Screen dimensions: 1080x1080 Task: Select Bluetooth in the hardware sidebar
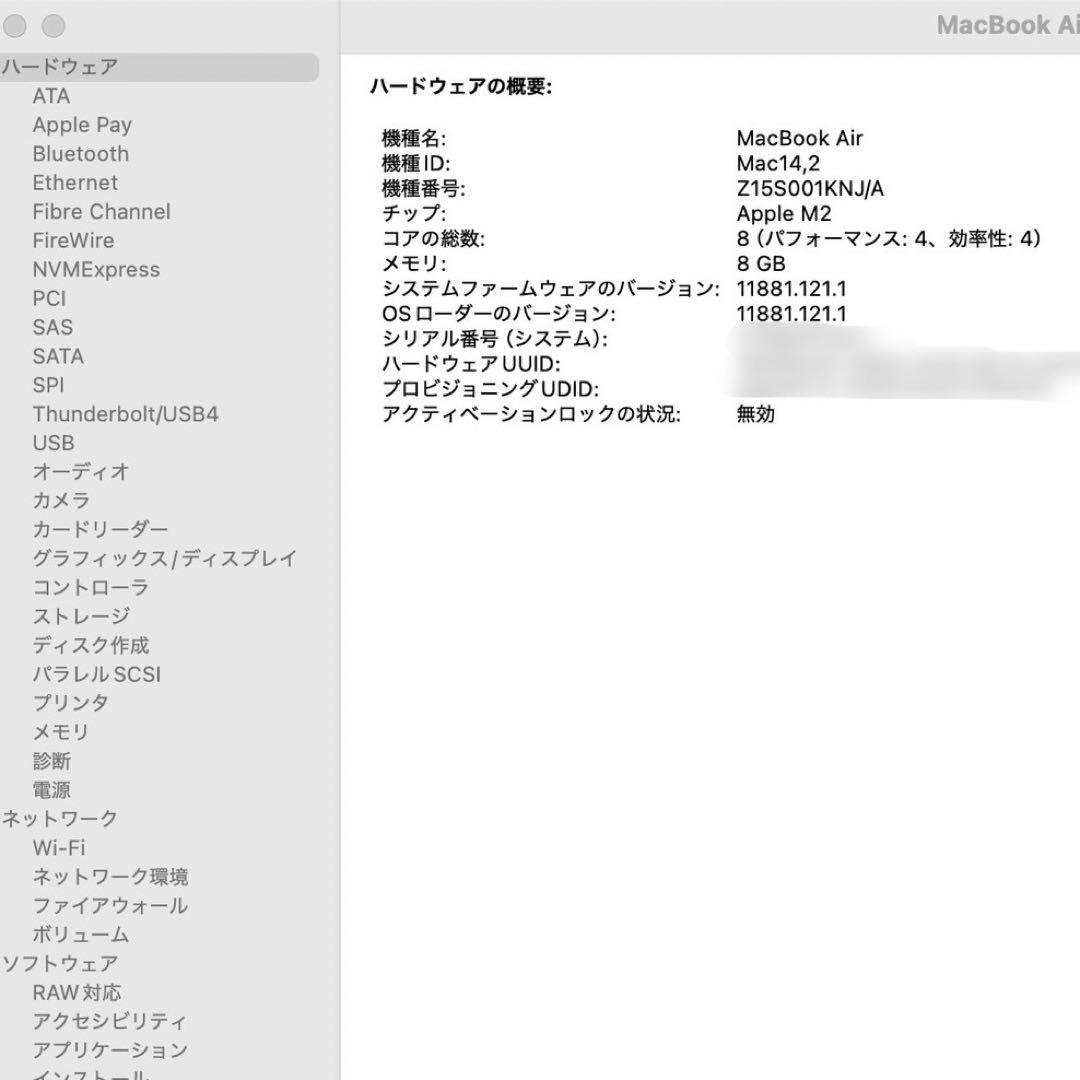82,154
